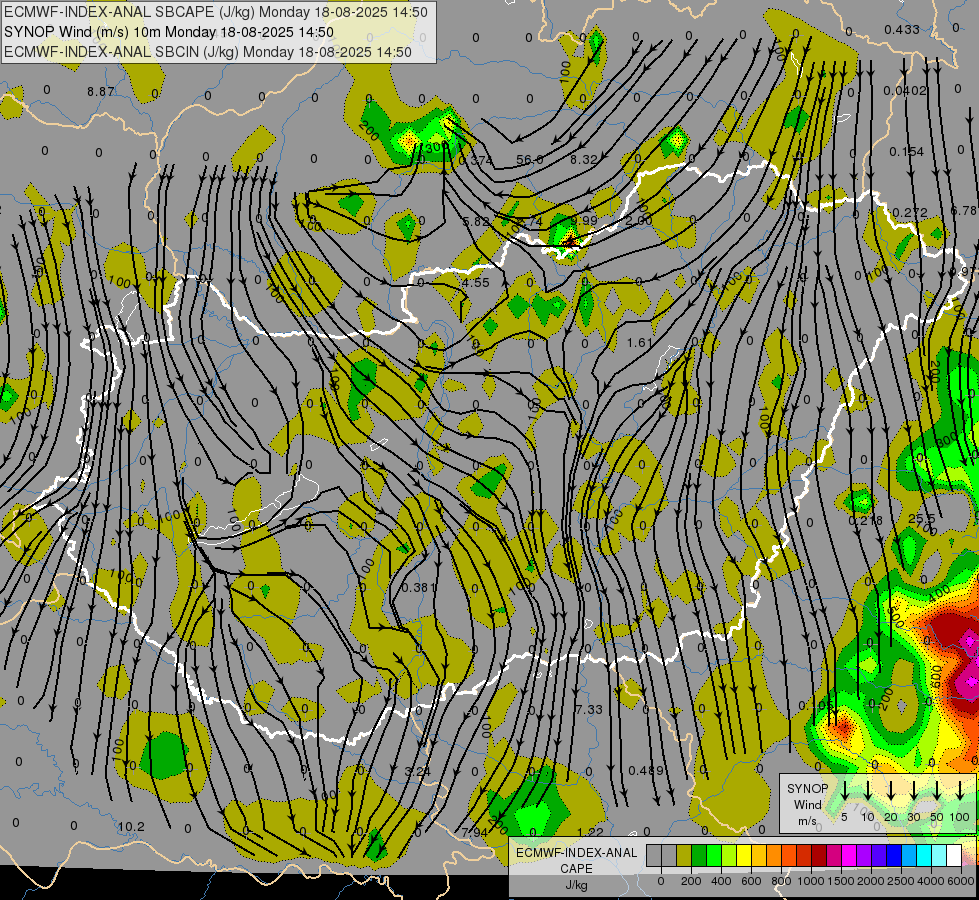Click the 0.433 value on the map

tap(902, 29)
